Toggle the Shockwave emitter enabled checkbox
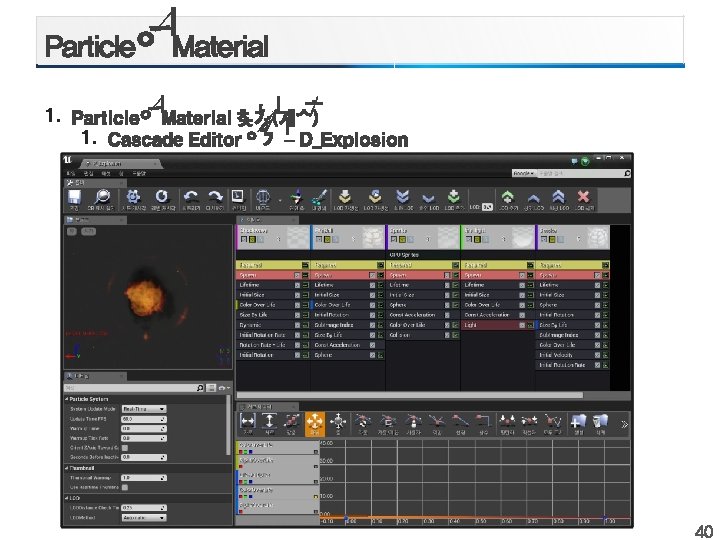This screenshot has height=540, width=720. tap(244, 239)
